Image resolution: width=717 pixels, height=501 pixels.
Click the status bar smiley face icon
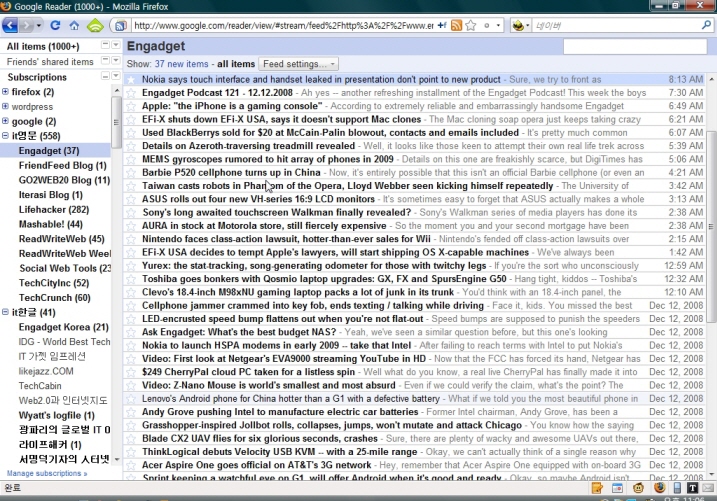(x=638, y=488)
